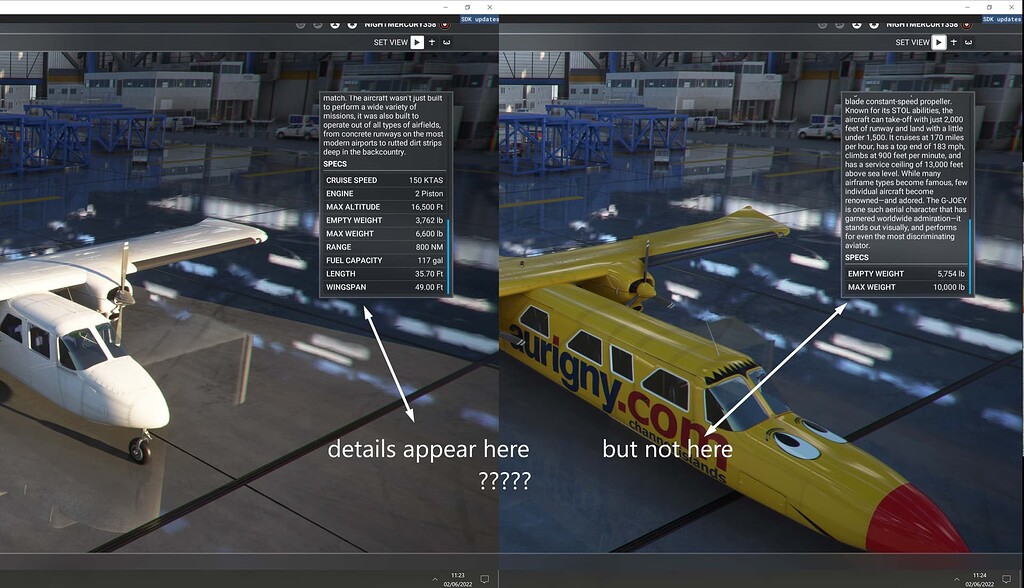Select the plus icon next to right SET VIEW
Viewport: 1024px width, 588px height.
coord(953,42)
